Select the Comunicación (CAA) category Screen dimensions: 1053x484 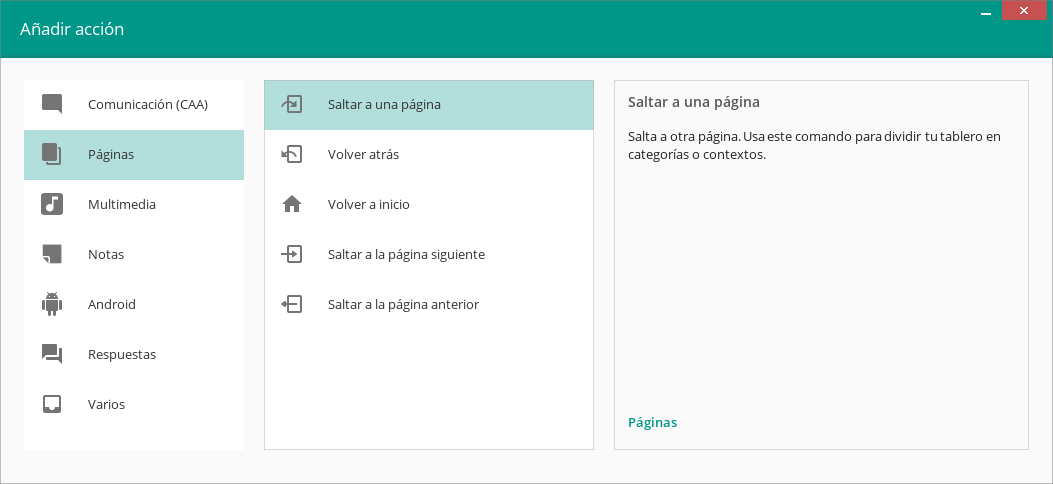pos(134,105)
